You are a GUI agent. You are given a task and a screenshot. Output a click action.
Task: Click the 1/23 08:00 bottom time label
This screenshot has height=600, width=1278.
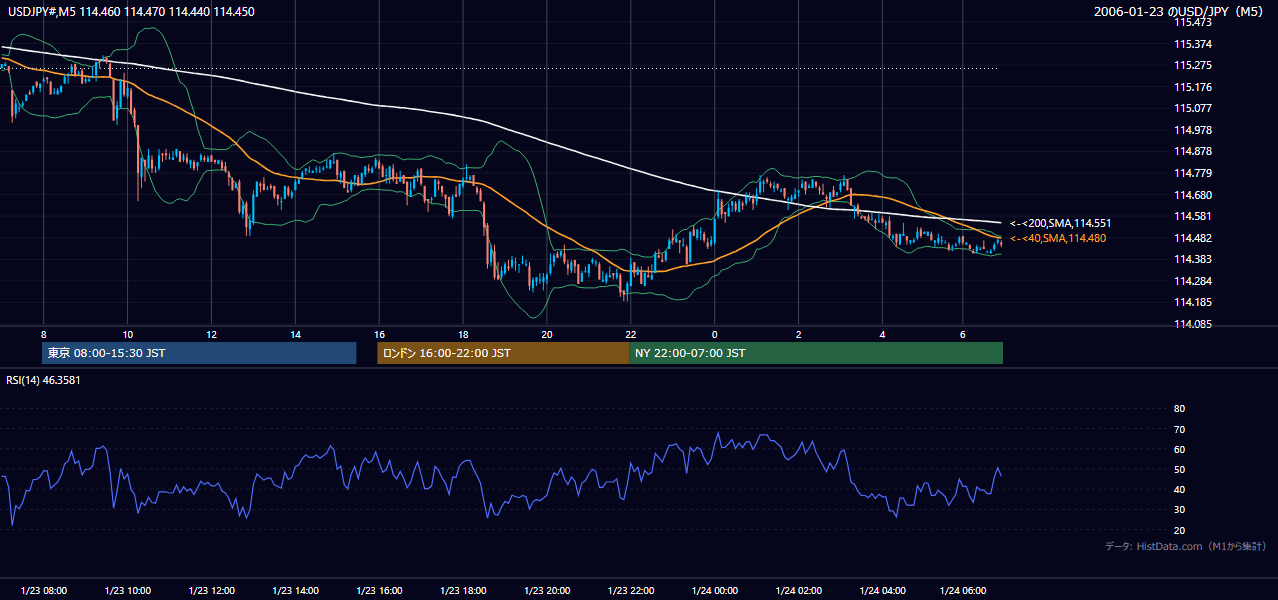(43, 590)
